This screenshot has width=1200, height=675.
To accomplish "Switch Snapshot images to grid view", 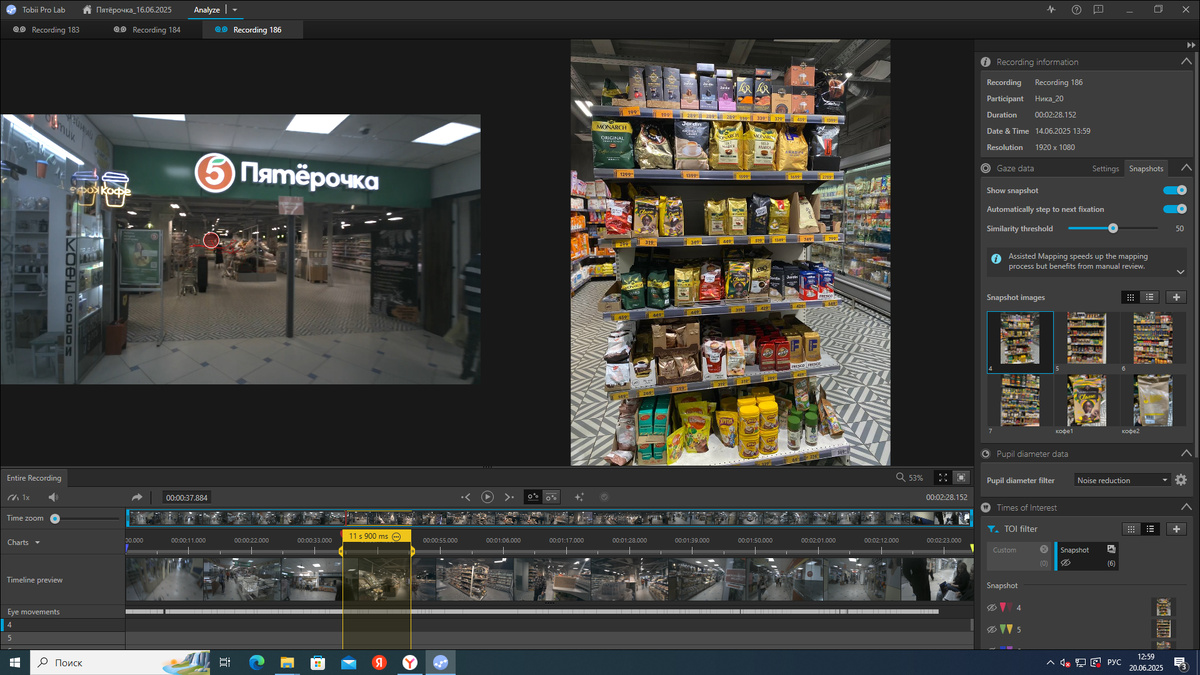I will point(1130,297).
